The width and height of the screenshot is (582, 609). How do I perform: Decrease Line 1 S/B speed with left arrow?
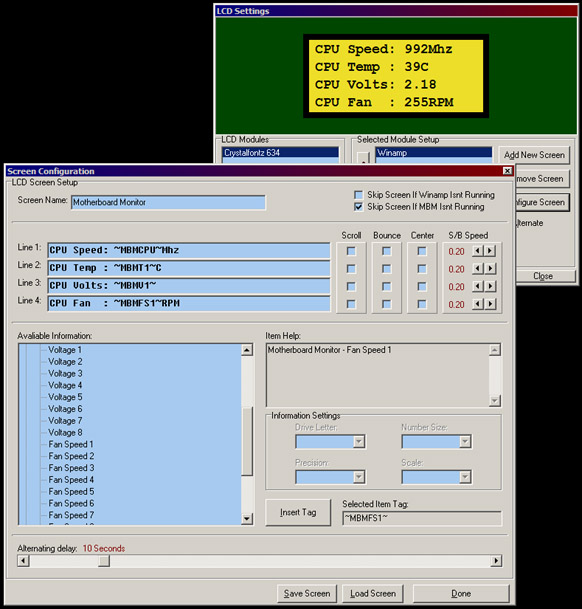tap(477, 251)
